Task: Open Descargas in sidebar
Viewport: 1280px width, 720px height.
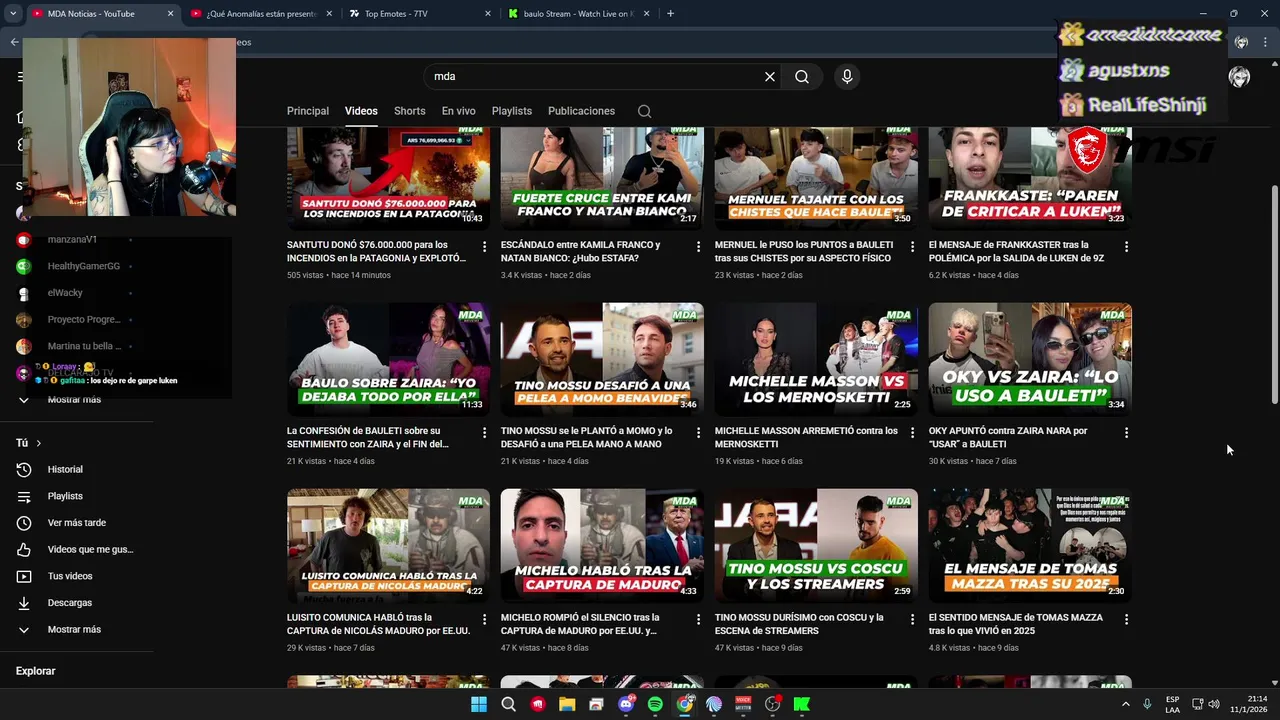Action: tap(70, 603)
